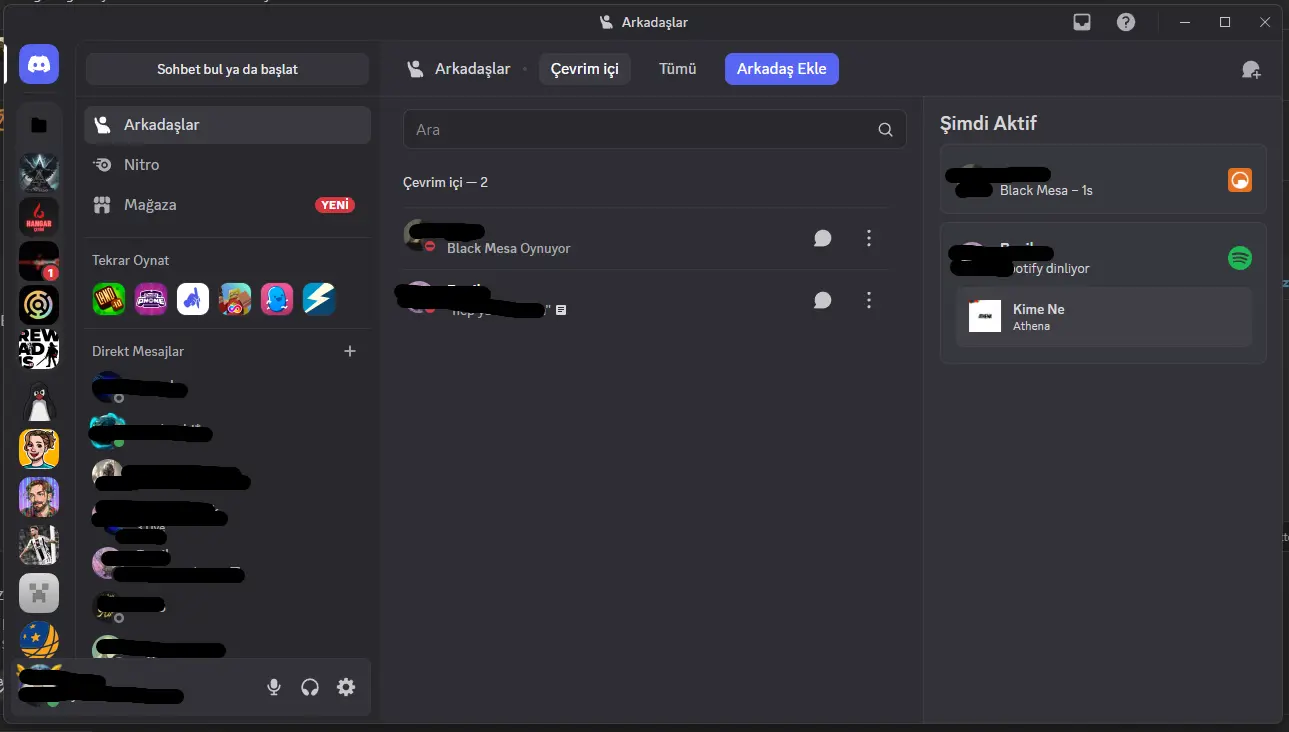Viewport: 1289px width, 732px height.
Task: Create a DM with the plus icon
Action: tap(350, 351)
